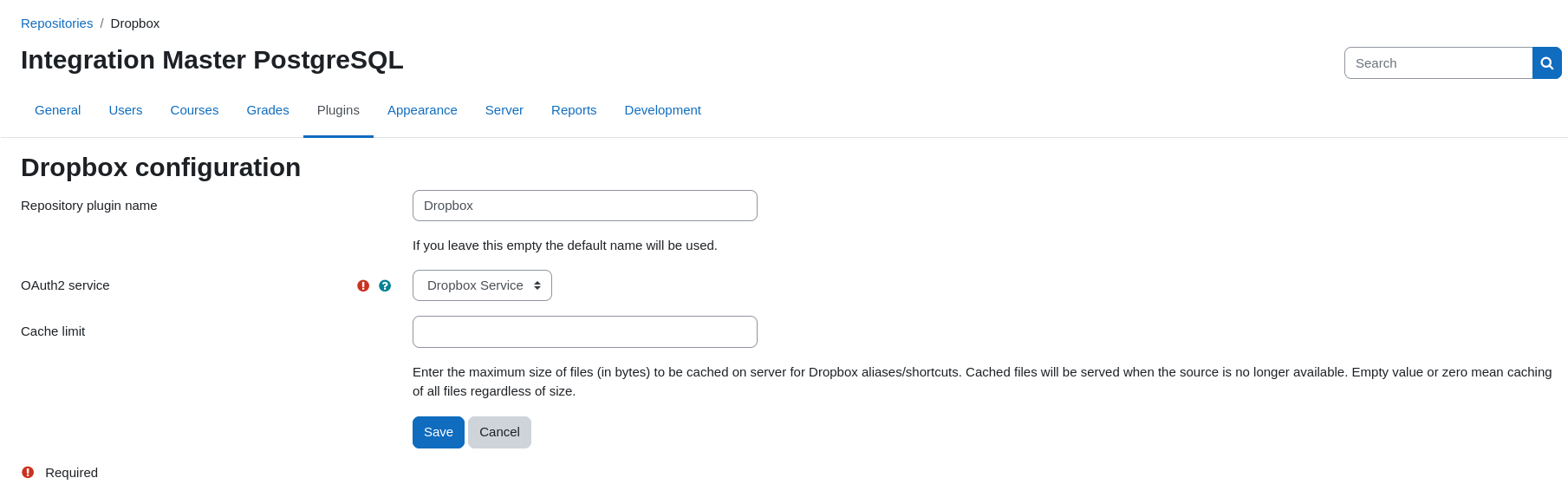The height and width of the screenshot is (504, 1568).
Task: Open the Plugins tab
Action: coord(338,110)
